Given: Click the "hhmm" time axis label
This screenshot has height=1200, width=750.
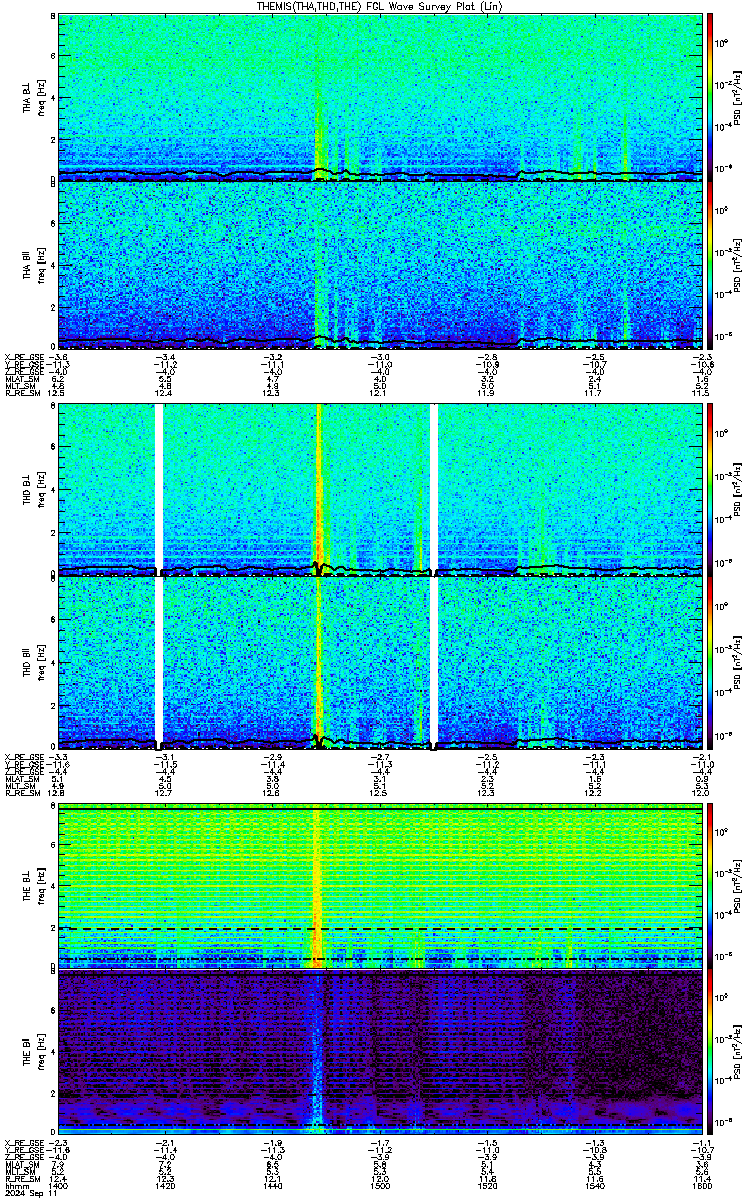Looking at the screenshot, I should coord(15,1184).
